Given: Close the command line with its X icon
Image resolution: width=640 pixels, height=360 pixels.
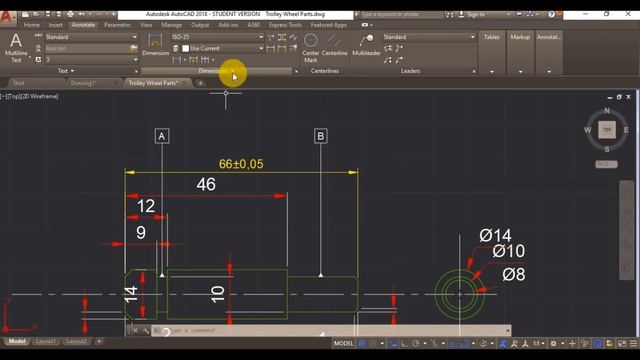Looking at the screenshot, I should [135, 331].
